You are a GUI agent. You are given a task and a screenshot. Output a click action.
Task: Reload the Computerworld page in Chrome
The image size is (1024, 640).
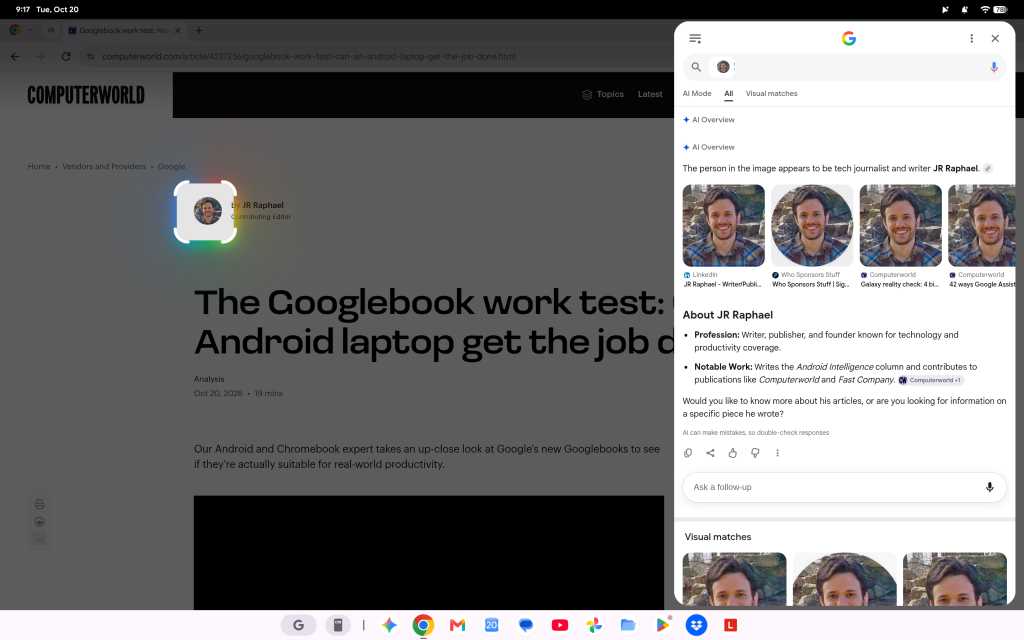point(66,57)
